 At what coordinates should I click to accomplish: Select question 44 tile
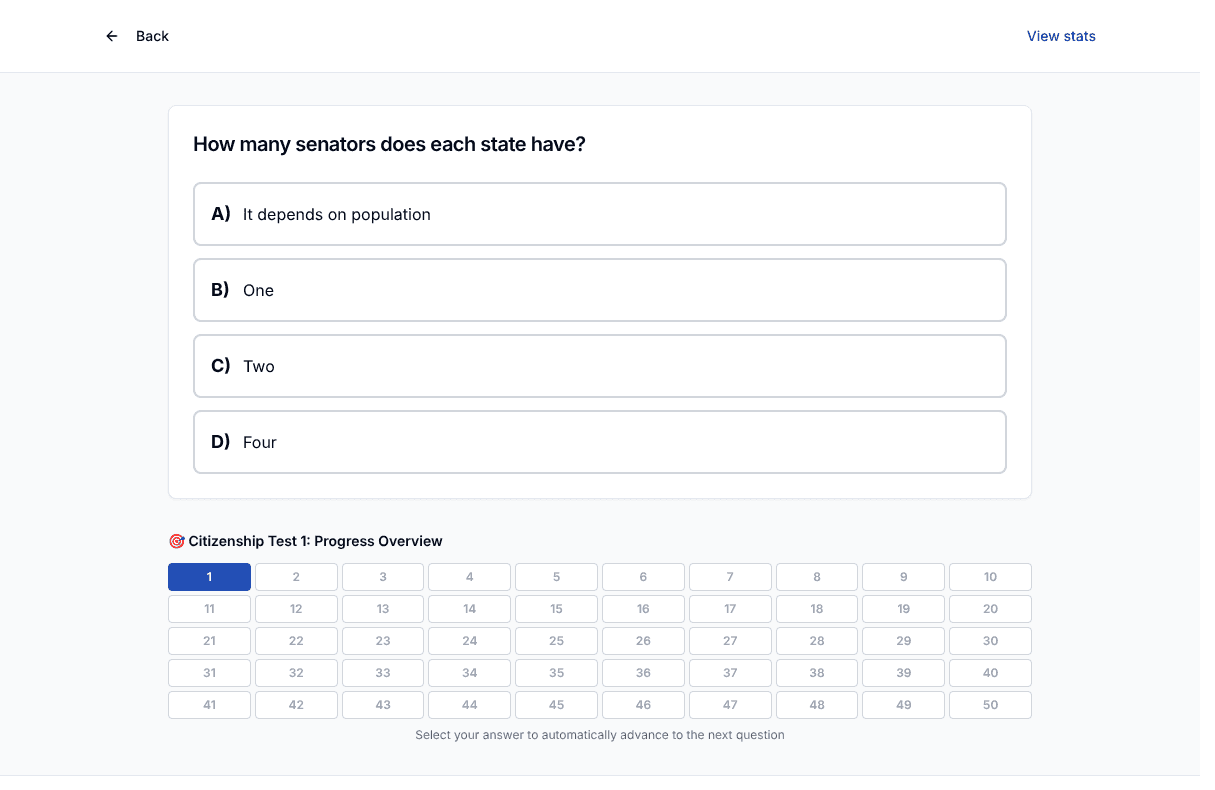pyautogui.click(x=470, y=705)
